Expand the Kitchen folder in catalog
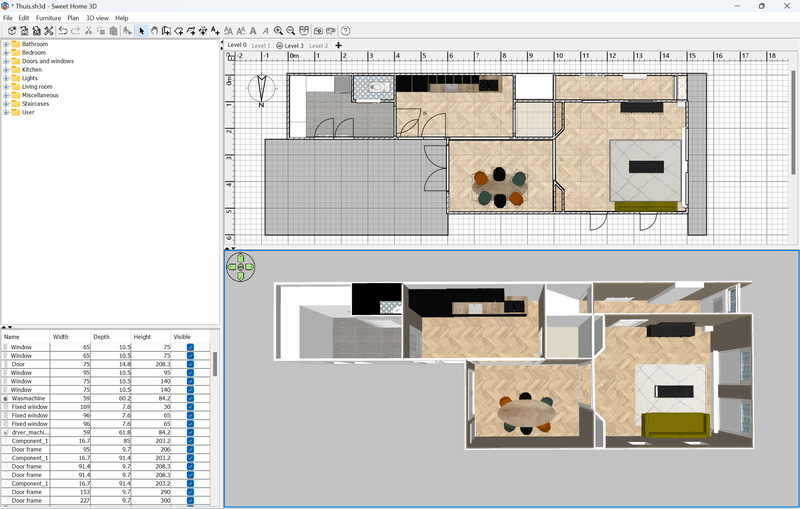800x509 pixels. point(6,70)
